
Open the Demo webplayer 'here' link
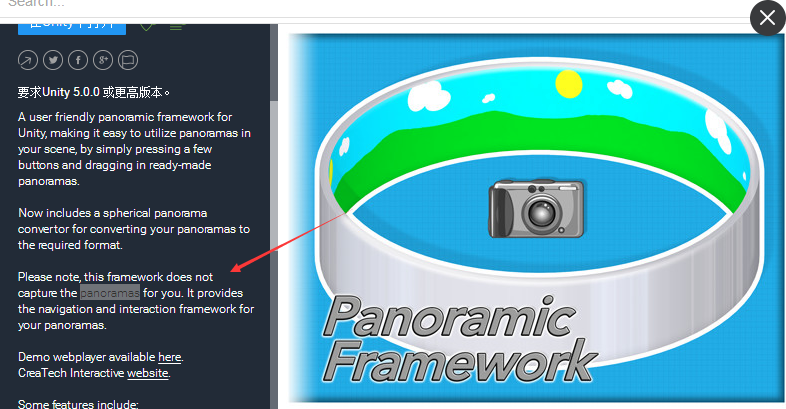pyautogui.click(x=169, y=357)
